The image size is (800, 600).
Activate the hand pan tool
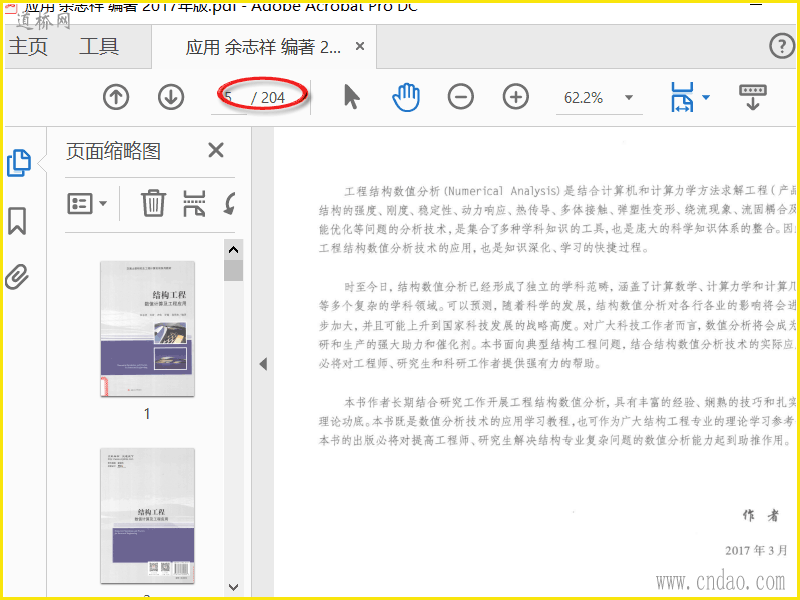point(406,97)
